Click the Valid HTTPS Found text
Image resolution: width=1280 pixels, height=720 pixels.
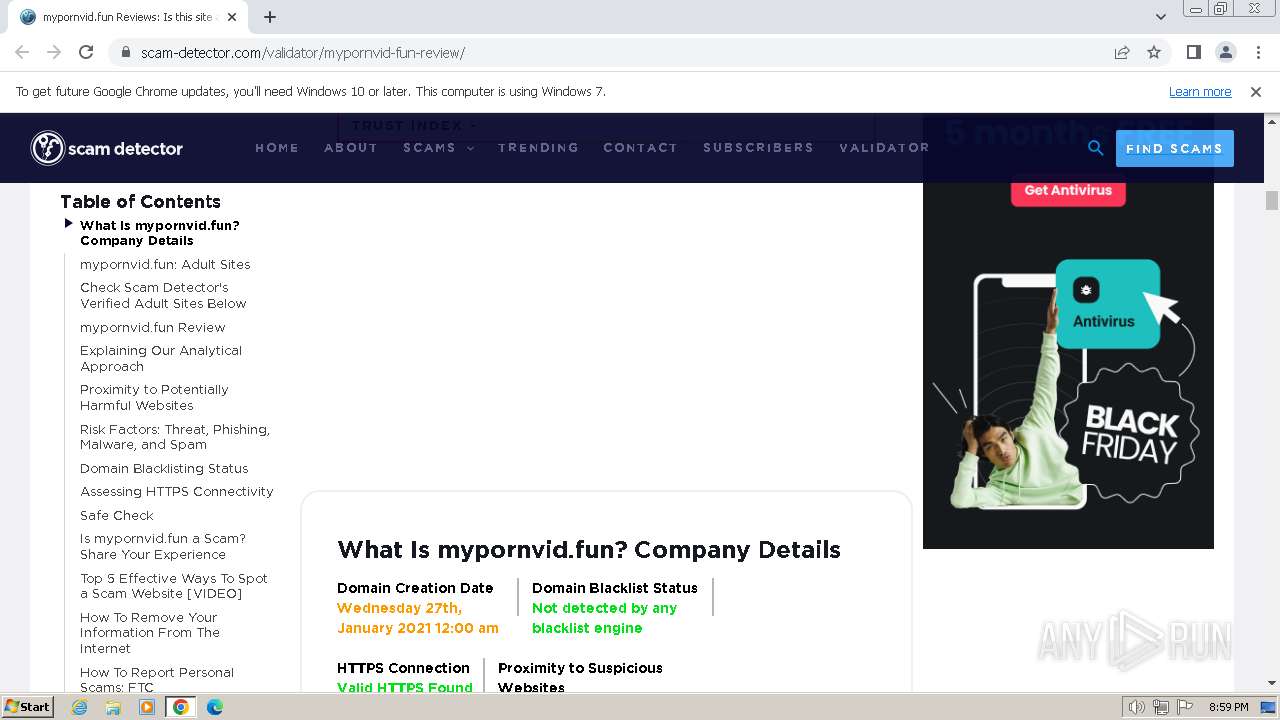405,687
